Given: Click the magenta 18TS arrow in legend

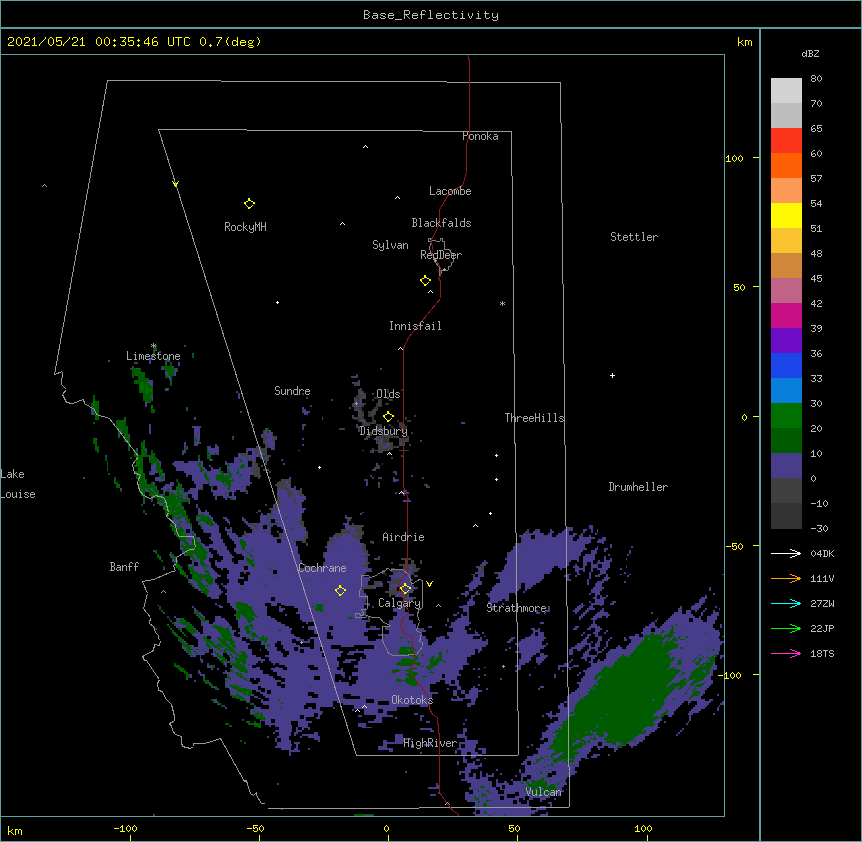Looking at the screenshot, I should (786, 653).
